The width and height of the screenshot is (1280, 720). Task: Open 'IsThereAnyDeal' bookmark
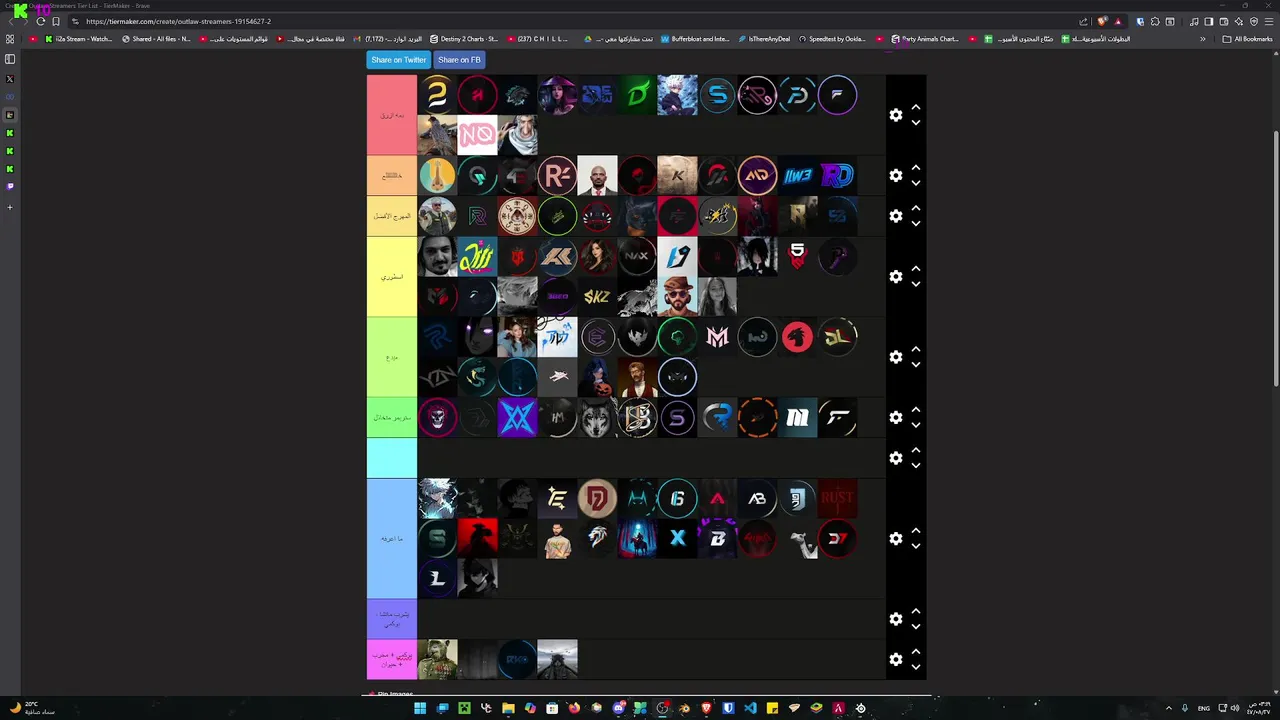point(764,39)
